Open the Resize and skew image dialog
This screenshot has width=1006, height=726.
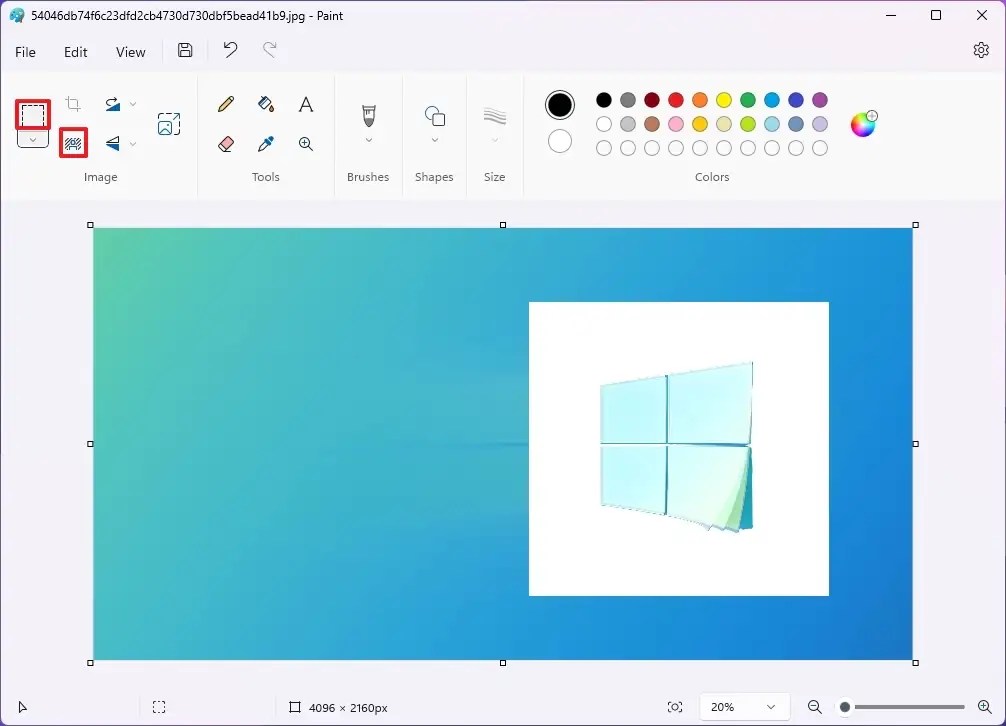click(x=168, y=122)
